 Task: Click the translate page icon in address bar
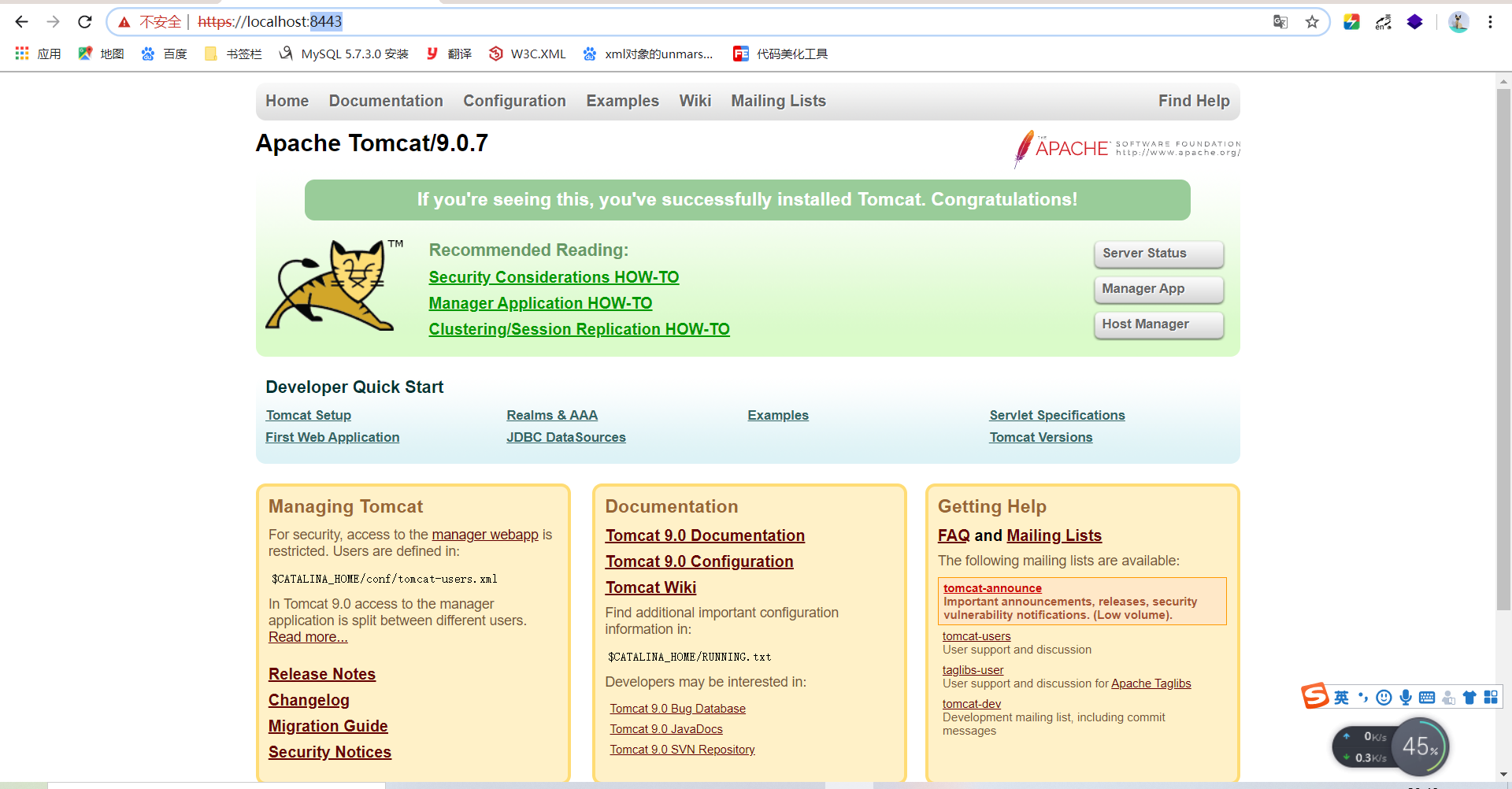coord(1280,22)
